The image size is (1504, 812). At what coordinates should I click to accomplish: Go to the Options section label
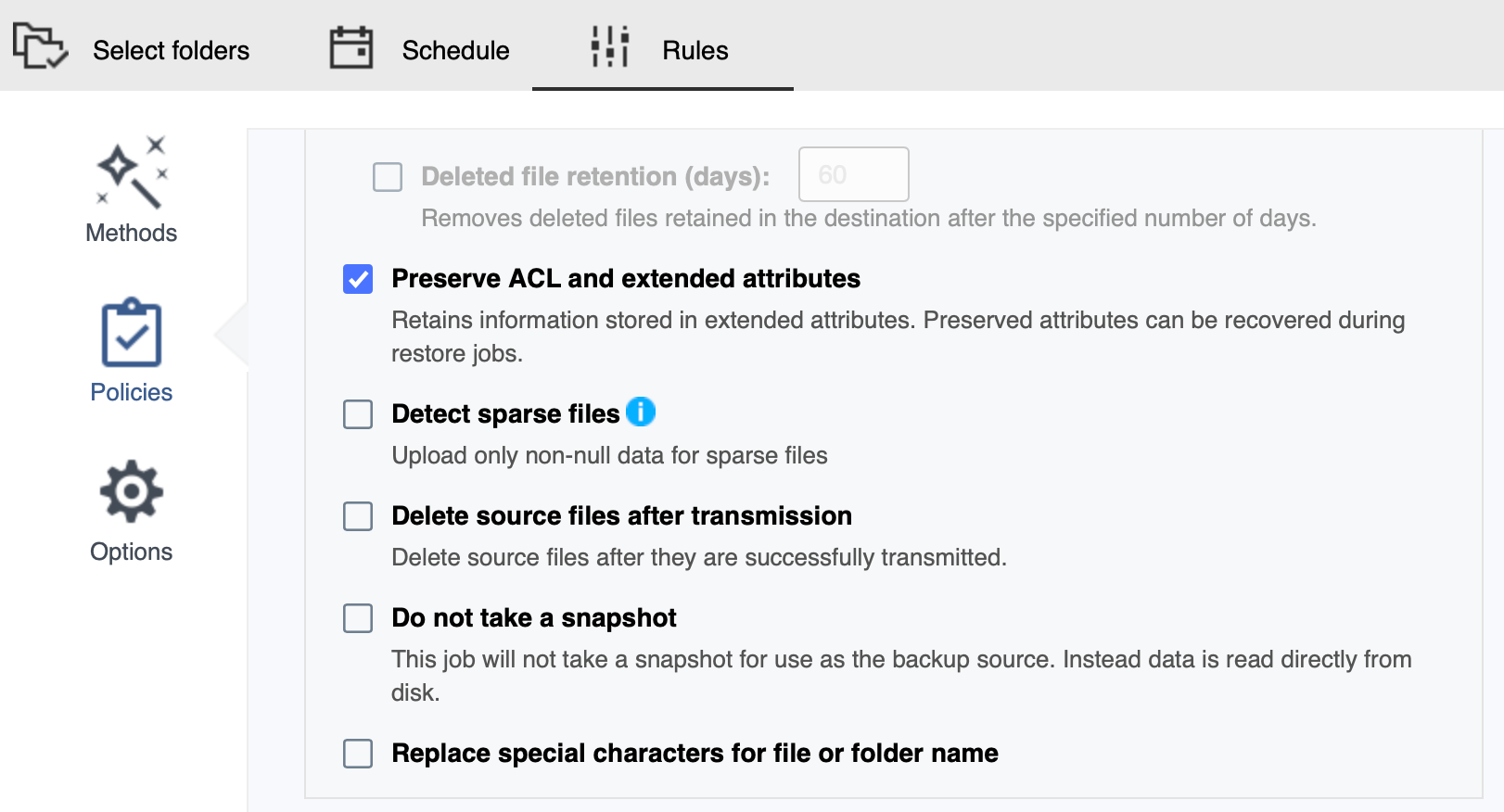132,552
